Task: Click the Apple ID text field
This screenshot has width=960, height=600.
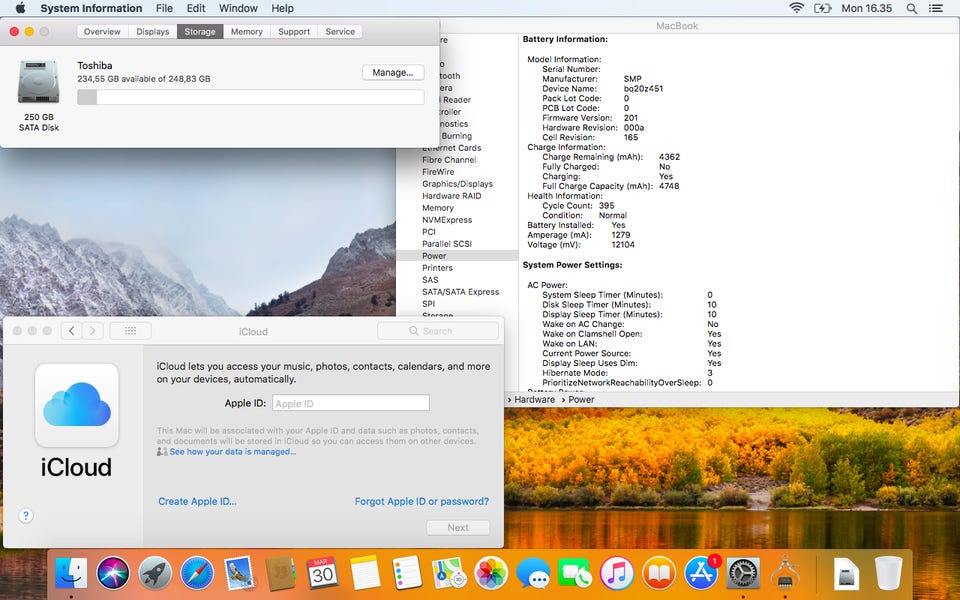Action: pyautogui.click(x=350, y=403)
